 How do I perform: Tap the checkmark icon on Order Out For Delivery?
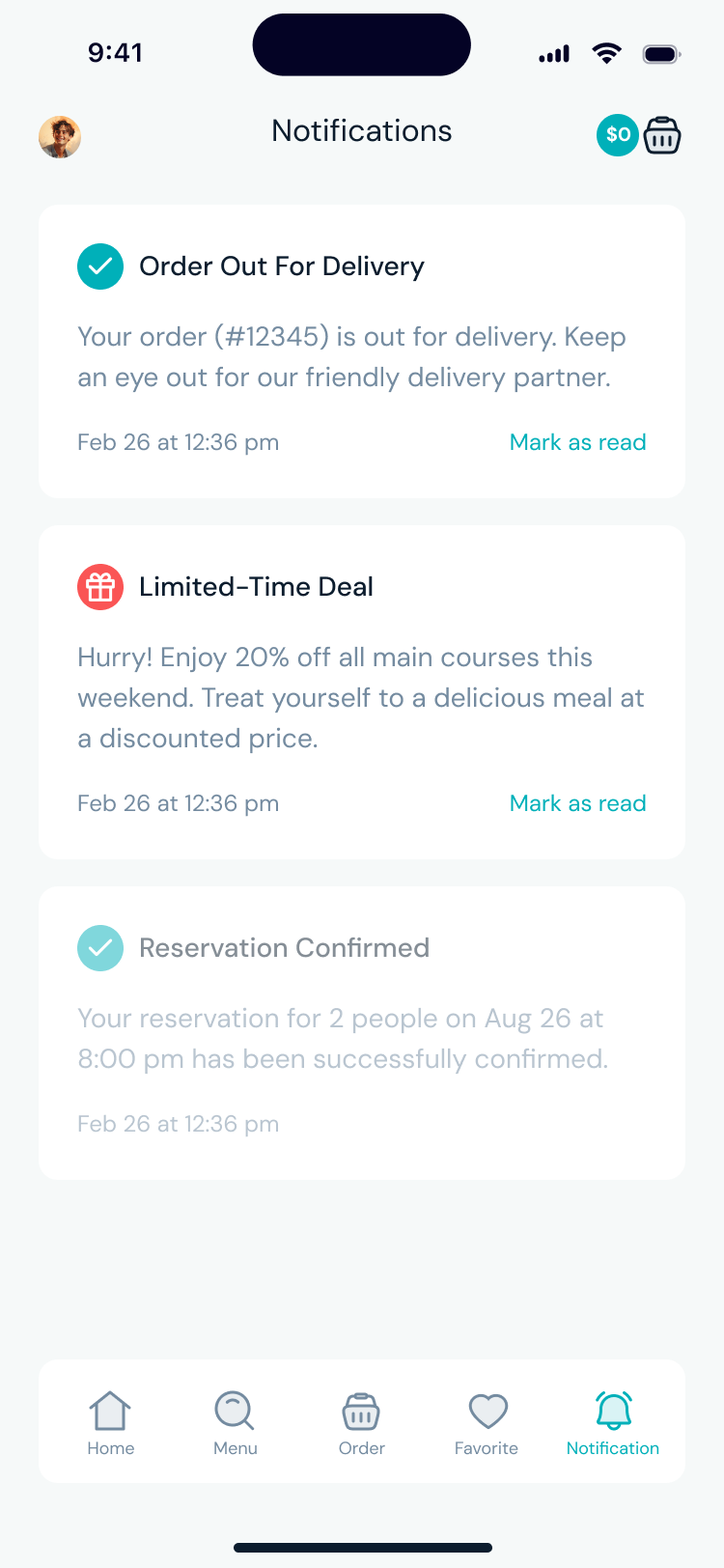point(100,266)
